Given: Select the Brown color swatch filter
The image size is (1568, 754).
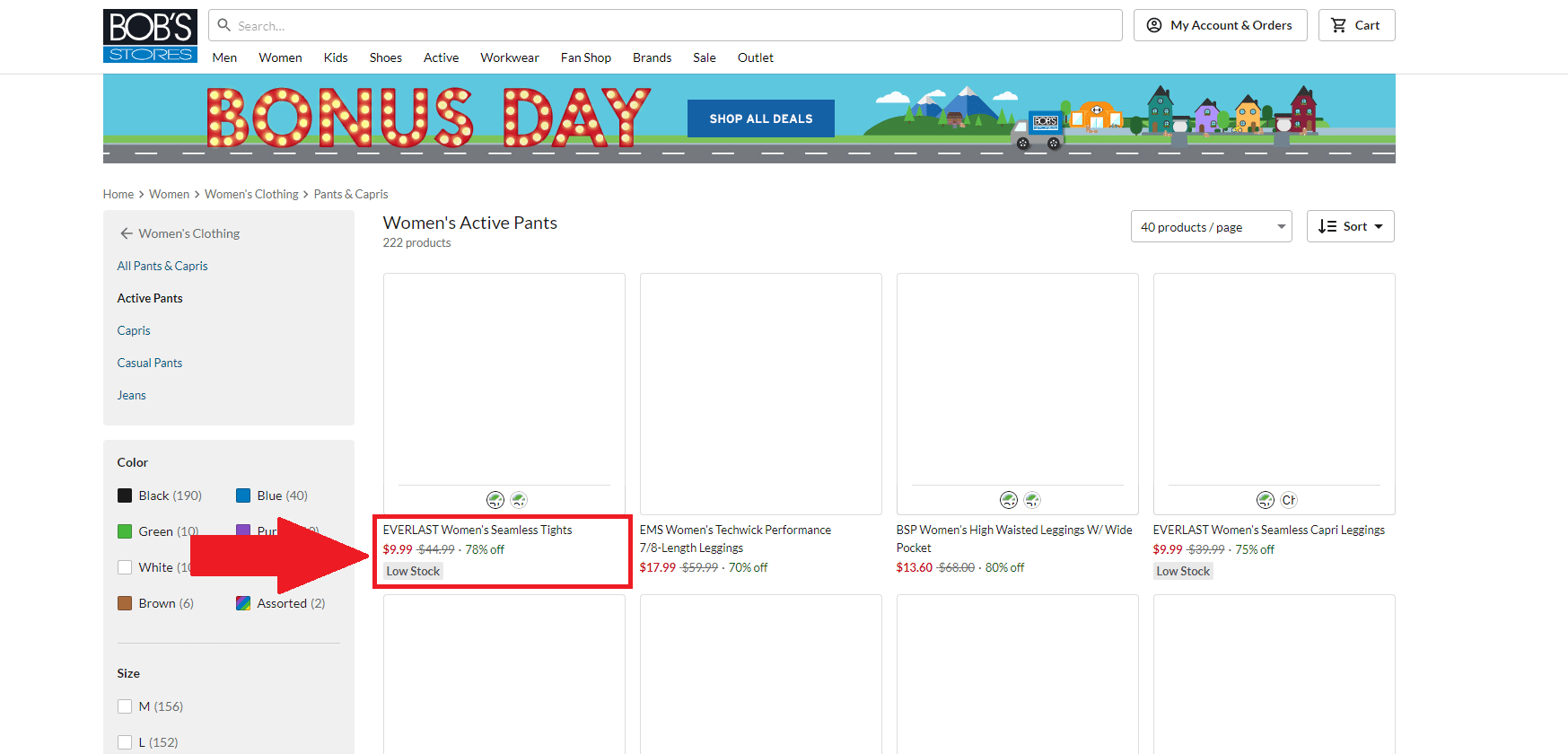Looking at the screenshot, I should coord(125,603).
